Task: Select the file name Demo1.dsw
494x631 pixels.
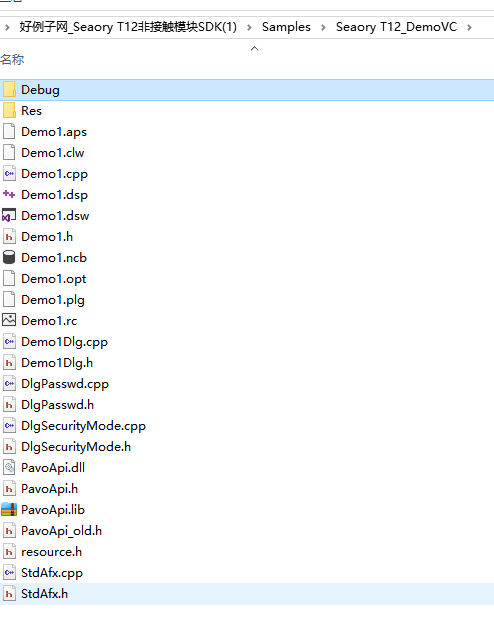Action: 55,216
